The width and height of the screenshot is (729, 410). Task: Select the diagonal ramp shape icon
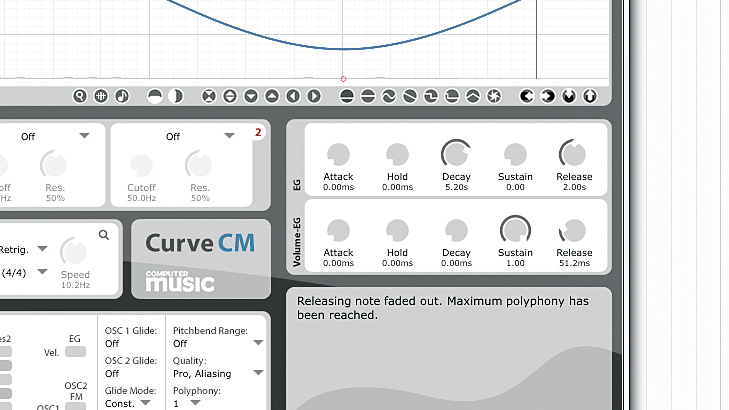click(x=410, y=96)
